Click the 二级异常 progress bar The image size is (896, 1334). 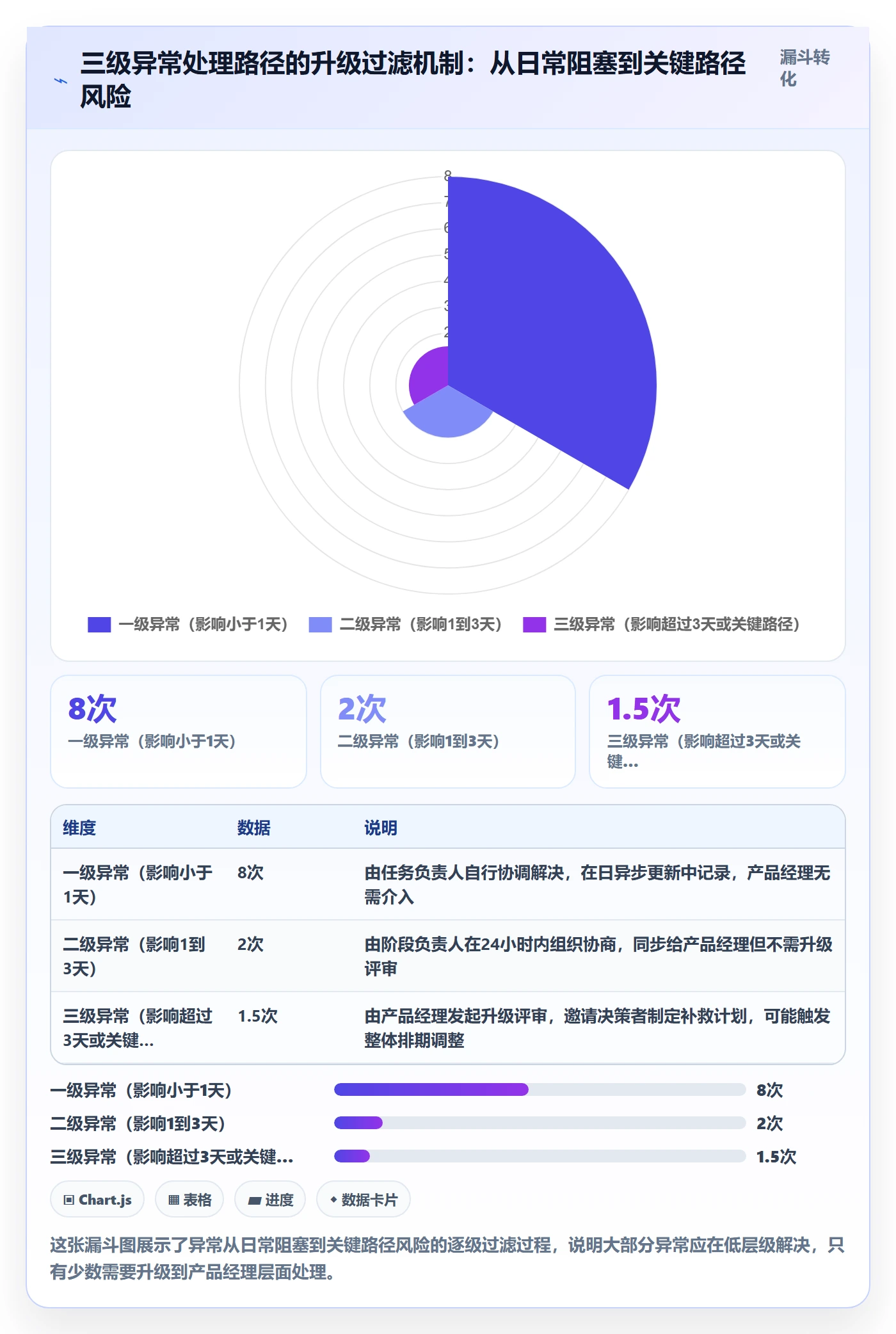540,1123
